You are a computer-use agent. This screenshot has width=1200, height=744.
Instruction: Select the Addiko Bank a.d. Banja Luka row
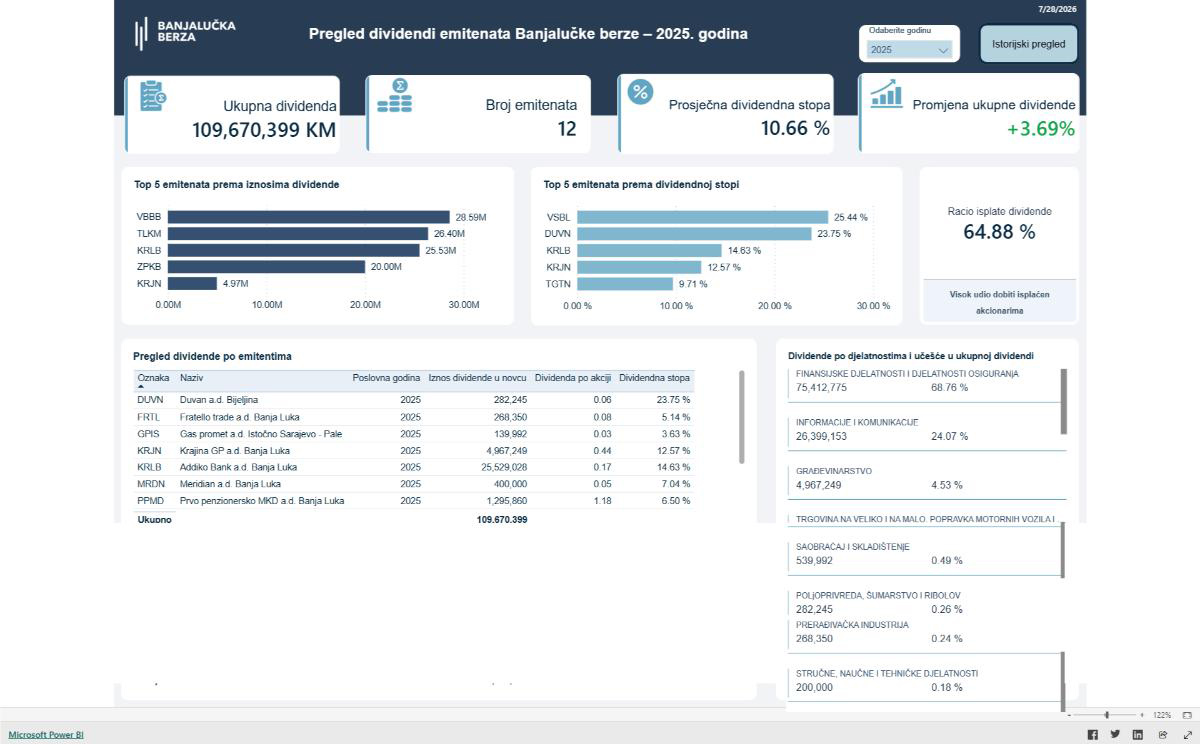click(414, 467)
